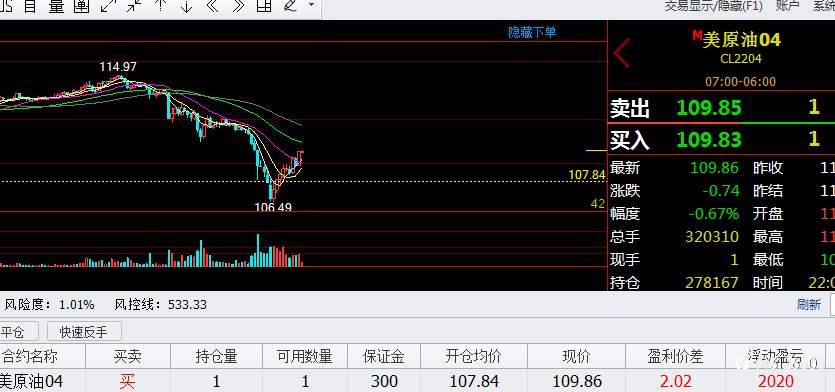Viewport: 835px width, 392px height.
Task: Click the 幅度 value -0.67%
Action: point(714,214)
